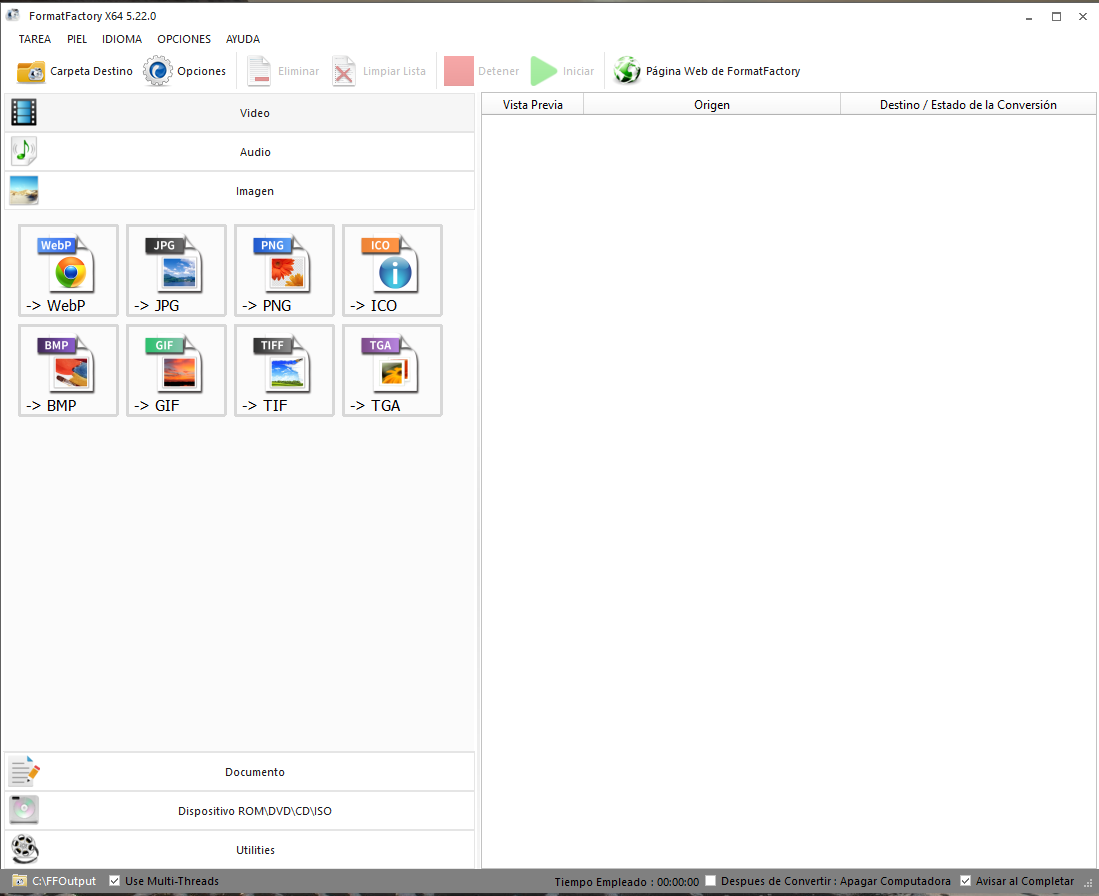The width and height of the screenshot is (1099, 896).
Task: Expand Dispositivo ROM\DVD\CD\ISO section
Action: [x=240, y=810]
